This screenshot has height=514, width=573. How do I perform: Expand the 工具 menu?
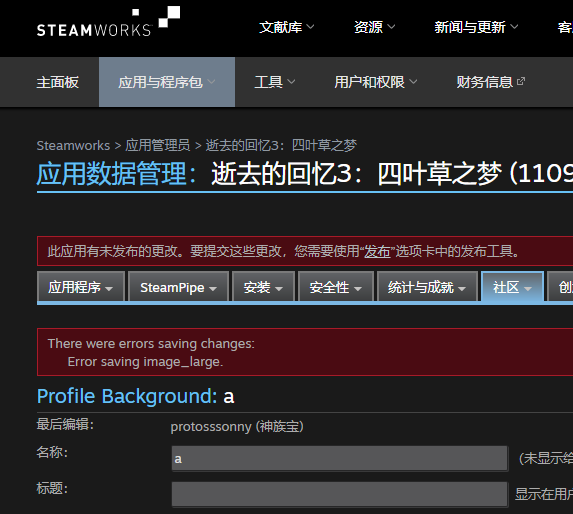(x=275, y=82)
